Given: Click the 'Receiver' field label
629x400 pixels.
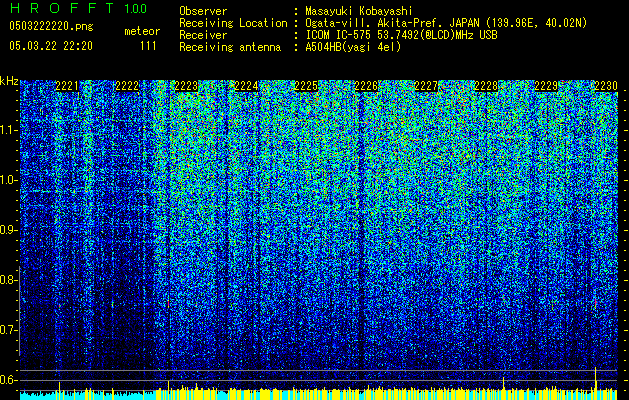Looking at the screenshot, I should (x=203, y=35).
